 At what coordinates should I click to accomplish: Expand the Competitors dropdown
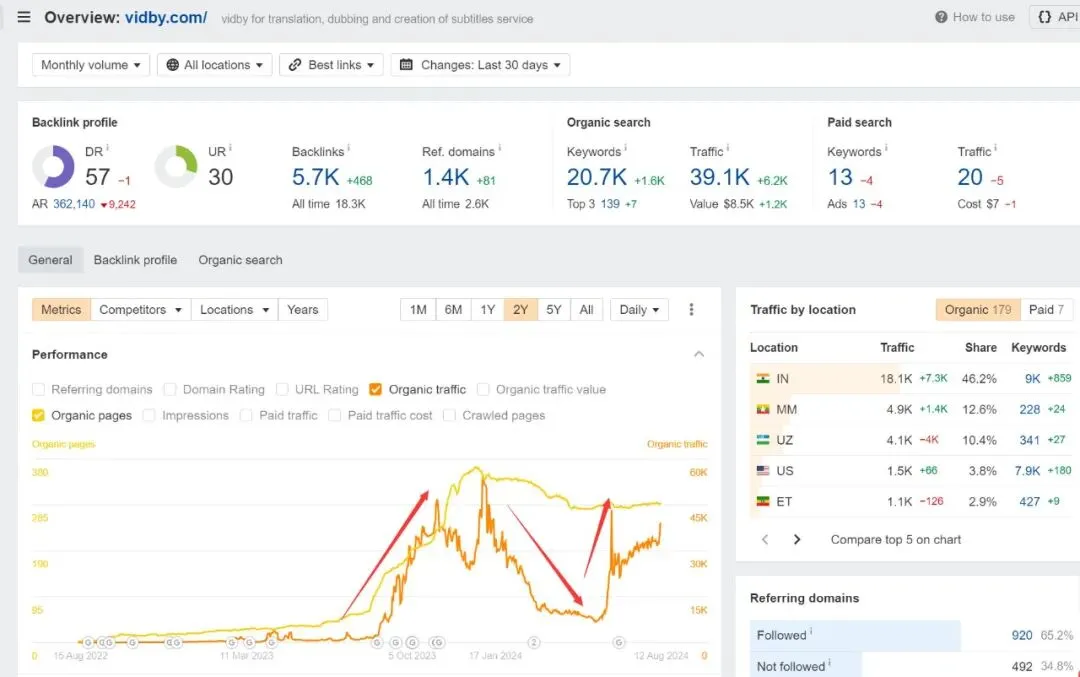point(141,310)
